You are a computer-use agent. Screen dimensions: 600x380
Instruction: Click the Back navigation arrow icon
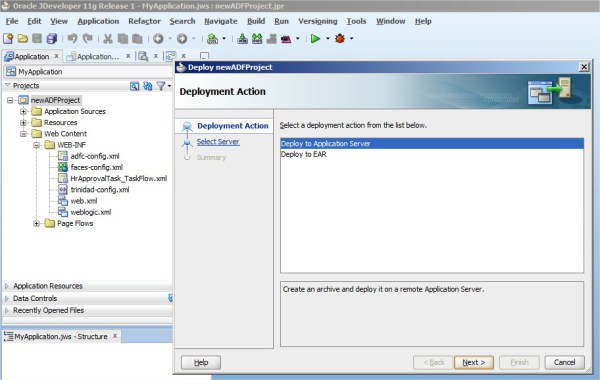(x=158, y=39)
